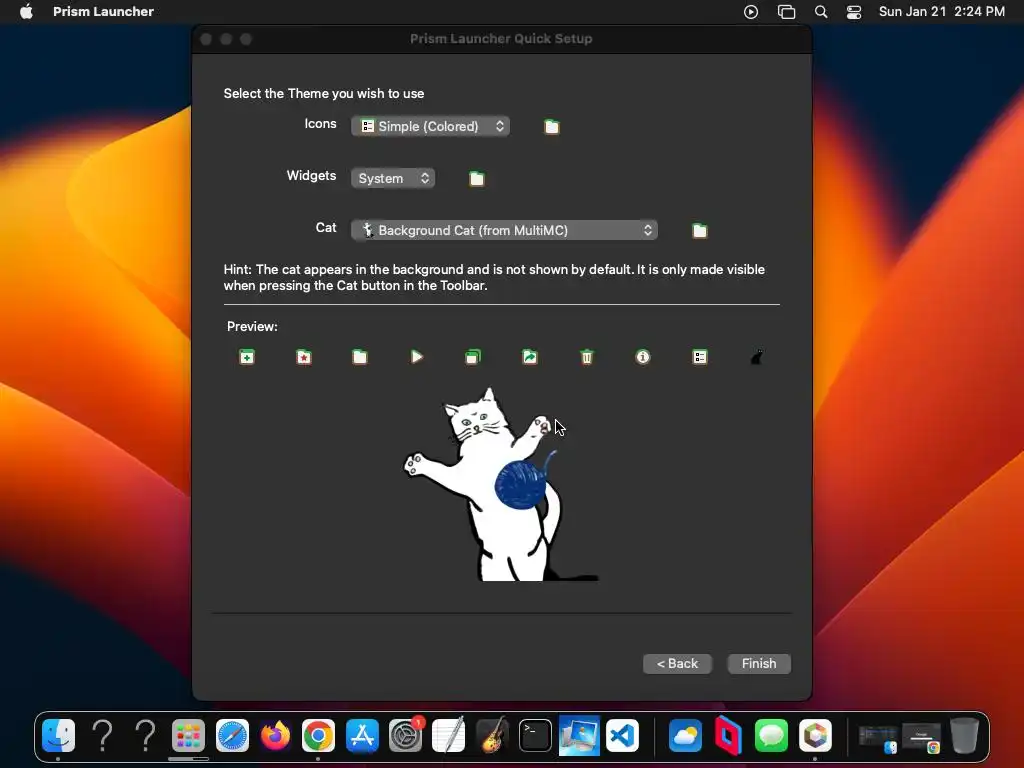
Task: Open the widget themes folder next to Widgets
Action: (x=477, y=178)
